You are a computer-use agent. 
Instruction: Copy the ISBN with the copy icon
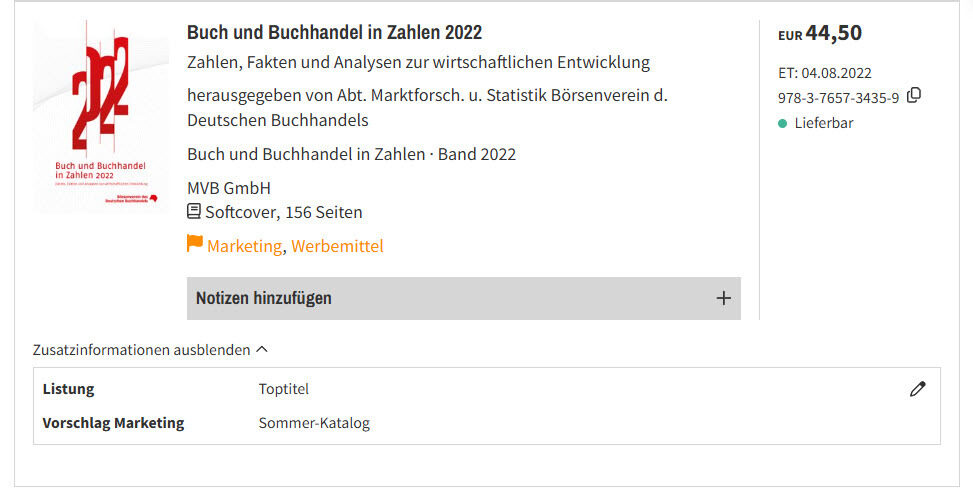pyautogui.click(x=914, y=96)
